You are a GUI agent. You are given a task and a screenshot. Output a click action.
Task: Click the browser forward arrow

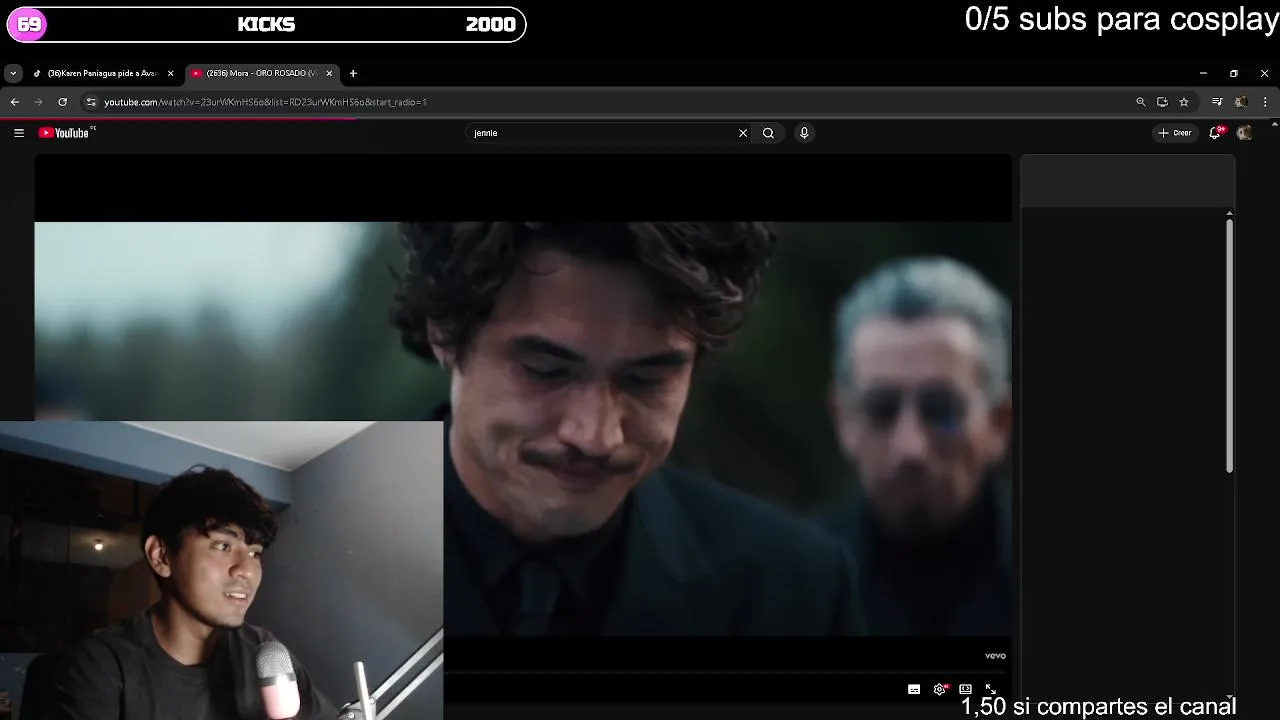point(38,102)
